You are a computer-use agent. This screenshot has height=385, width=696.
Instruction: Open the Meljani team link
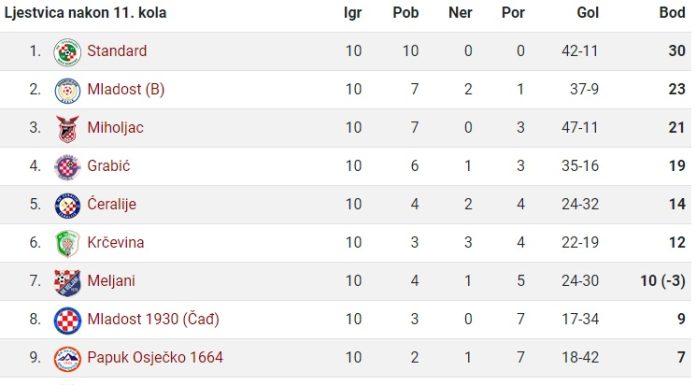coord(111,281)
